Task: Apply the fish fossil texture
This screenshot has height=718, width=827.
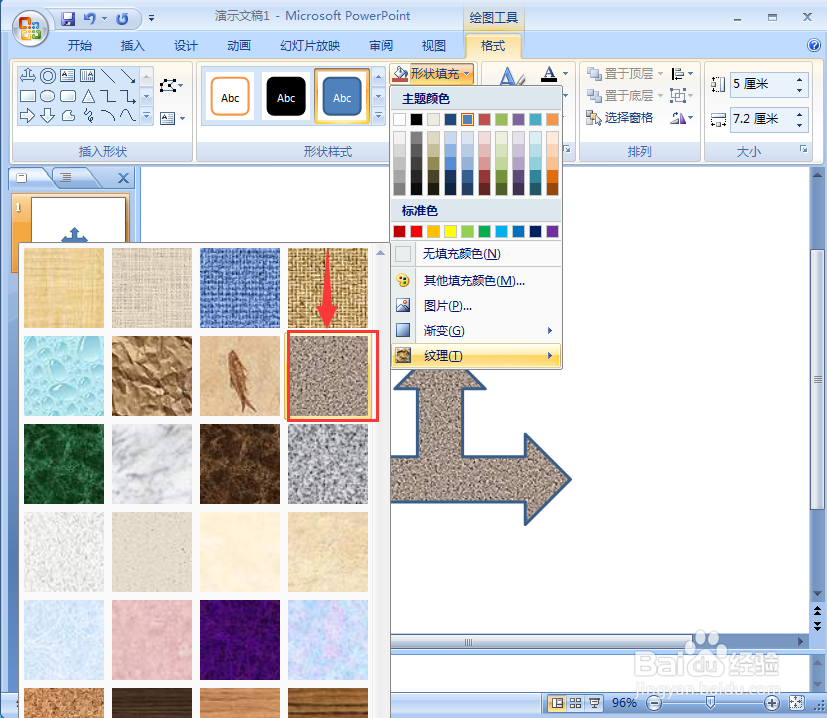Action: tap(240, 376)
